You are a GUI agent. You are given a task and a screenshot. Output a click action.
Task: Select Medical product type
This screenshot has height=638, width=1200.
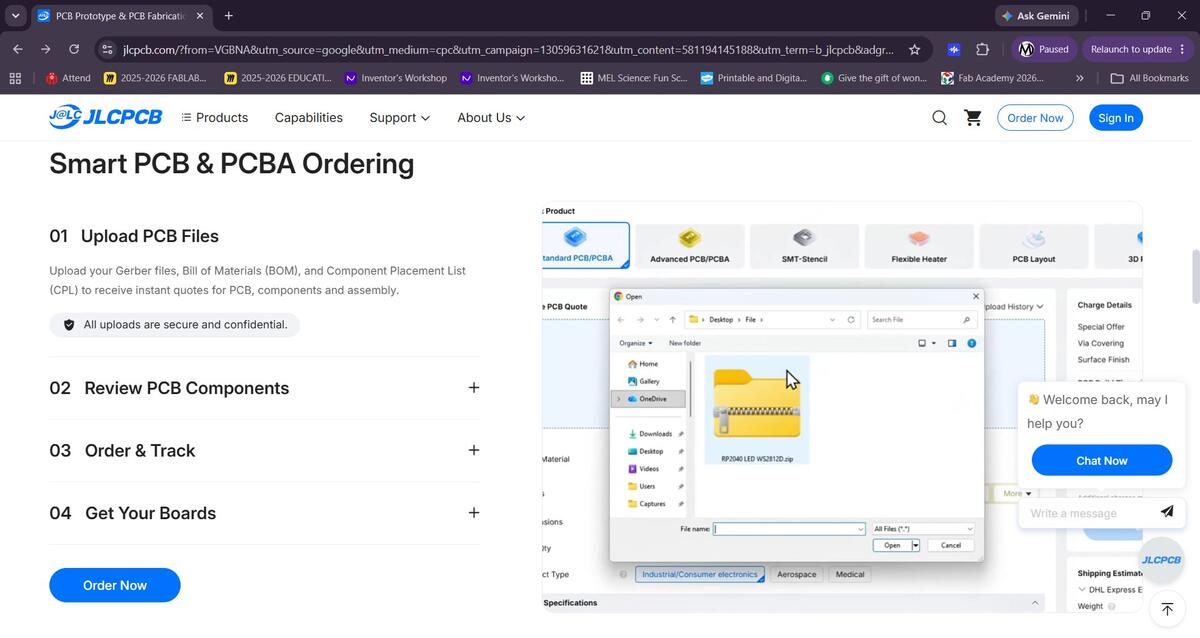pos(850,574)
